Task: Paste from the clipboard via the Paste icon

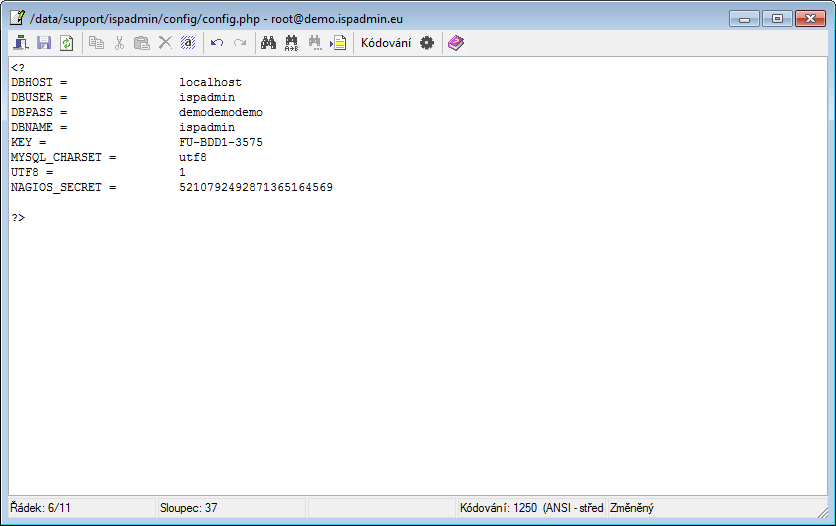Action: click(142, 43)
